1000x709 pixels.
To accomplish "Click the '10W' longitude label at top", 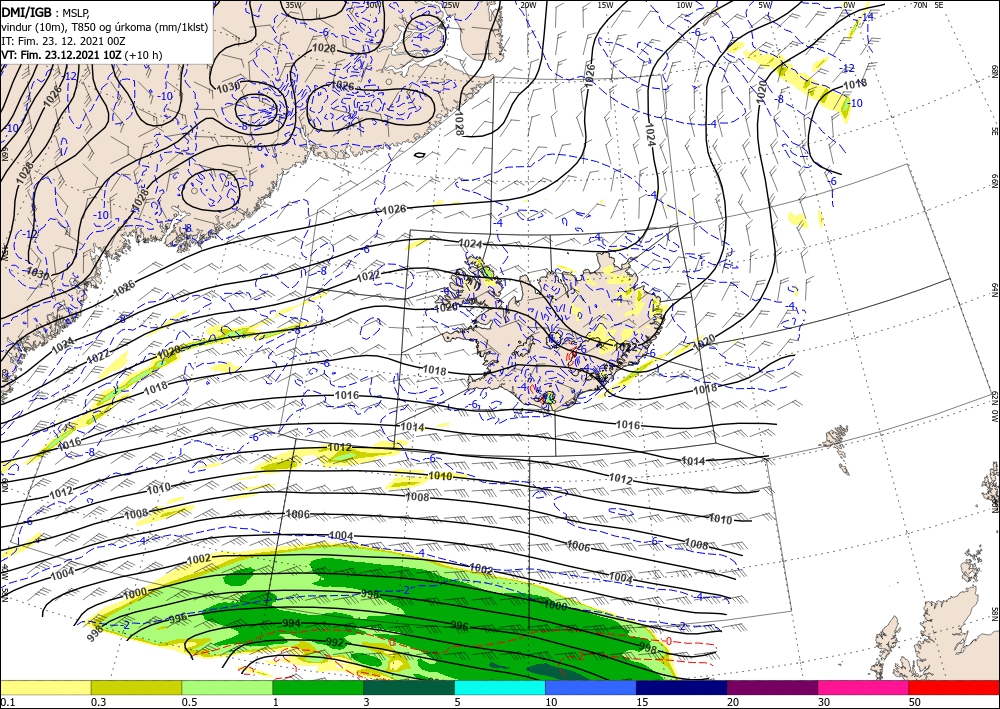I will [x=684, y=5].
